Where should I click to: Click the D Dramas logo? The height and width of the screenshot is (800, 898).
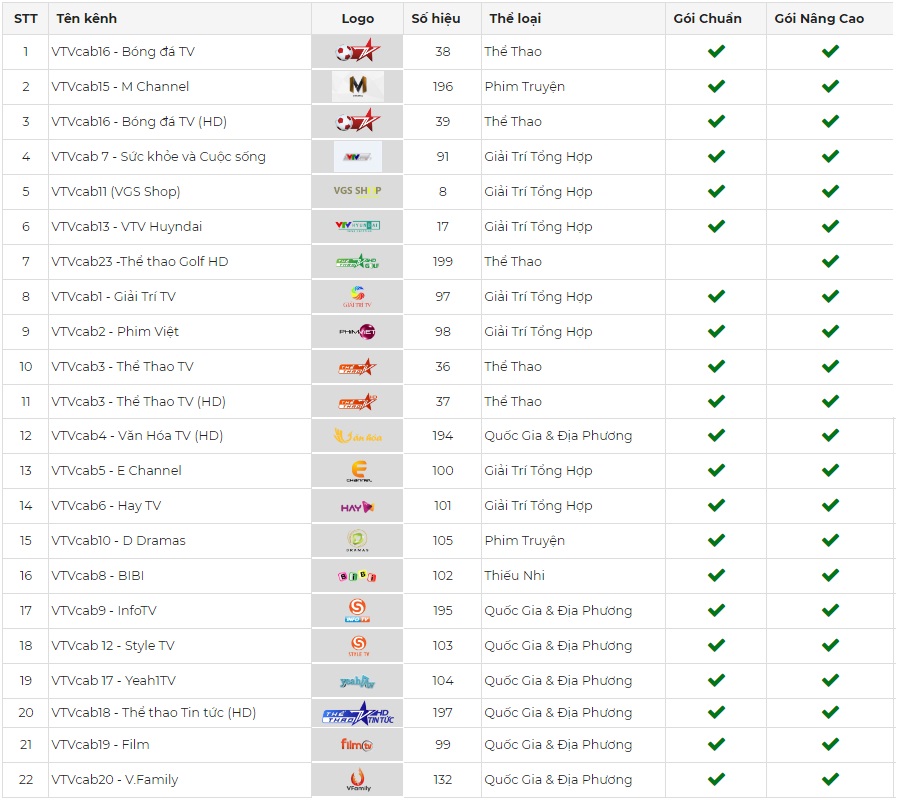(358, 541)
